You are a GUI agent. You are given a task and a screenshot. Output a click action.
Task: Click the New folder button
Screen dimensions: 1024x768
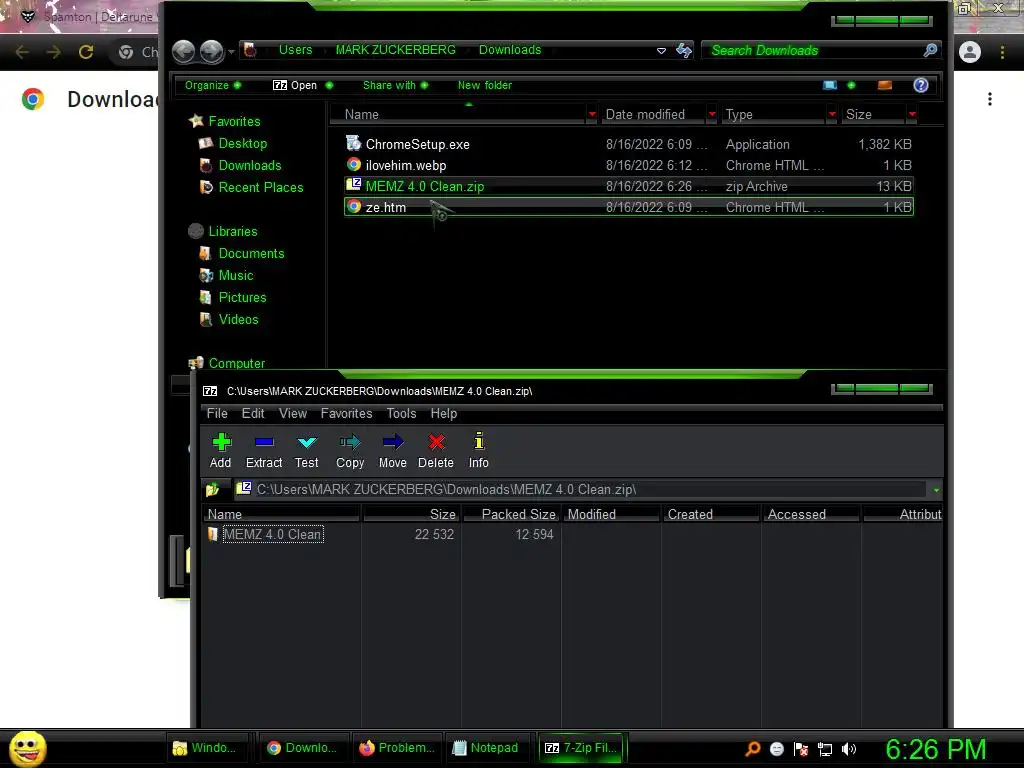coord(485,85)
